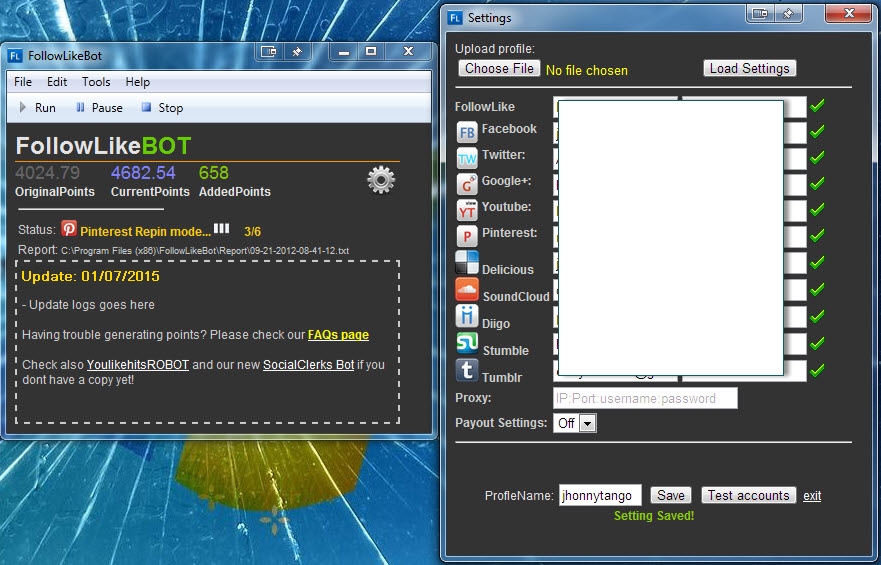Click the 'No file chosen' text

pyautogui.click(x=587, y=70)
